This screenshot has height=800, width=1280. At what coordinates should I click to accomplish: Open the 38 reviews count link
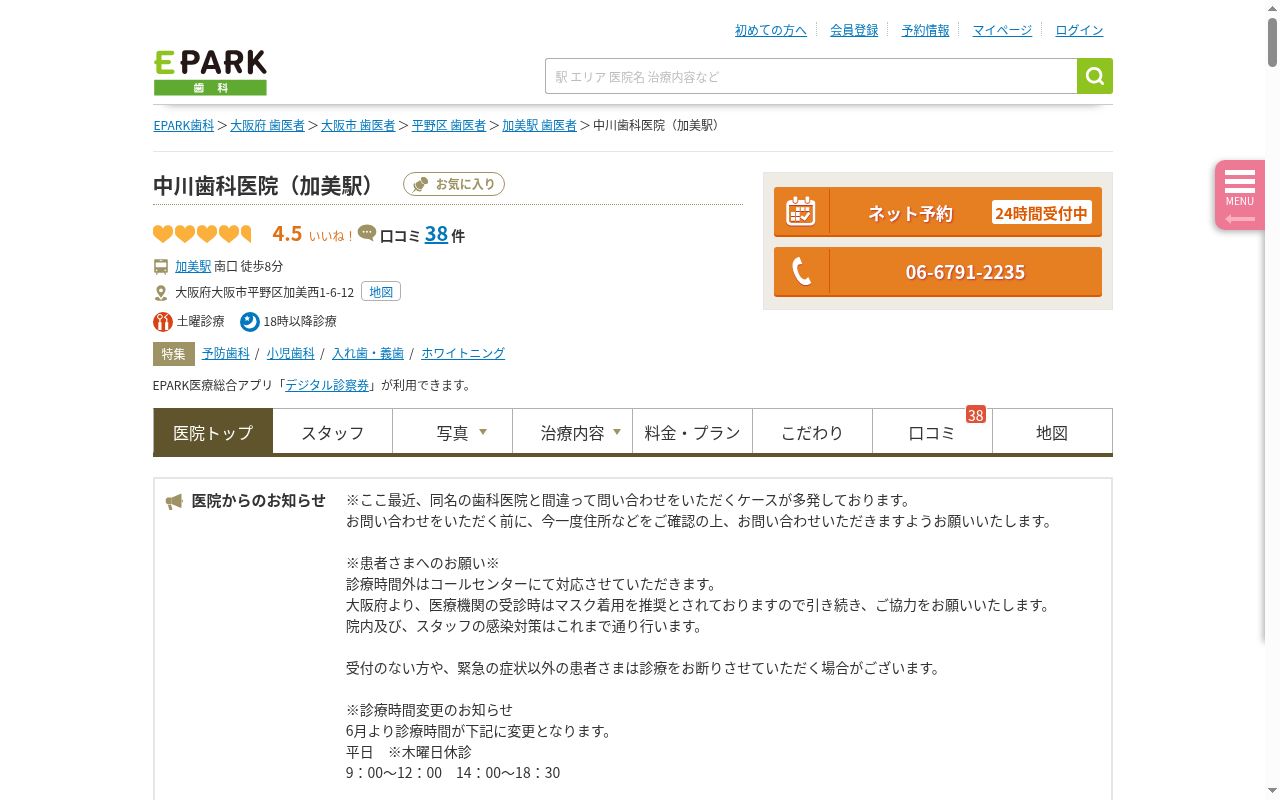(436, 234)
